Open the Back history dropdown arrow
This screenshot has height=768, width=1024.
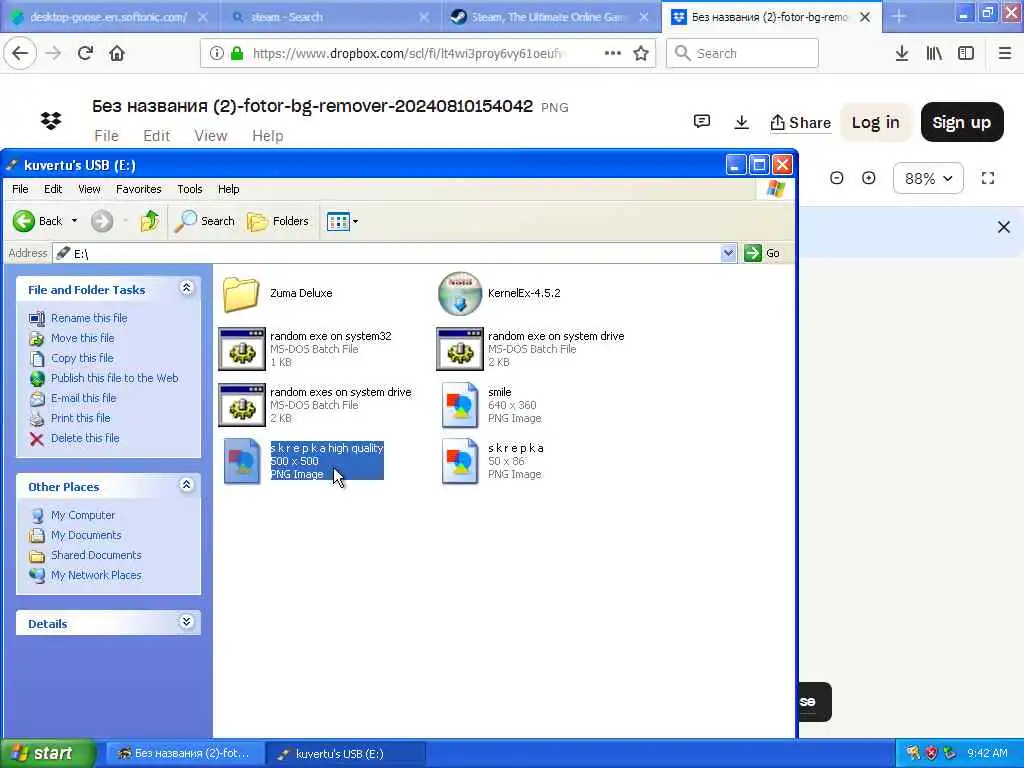pos(74,221)
